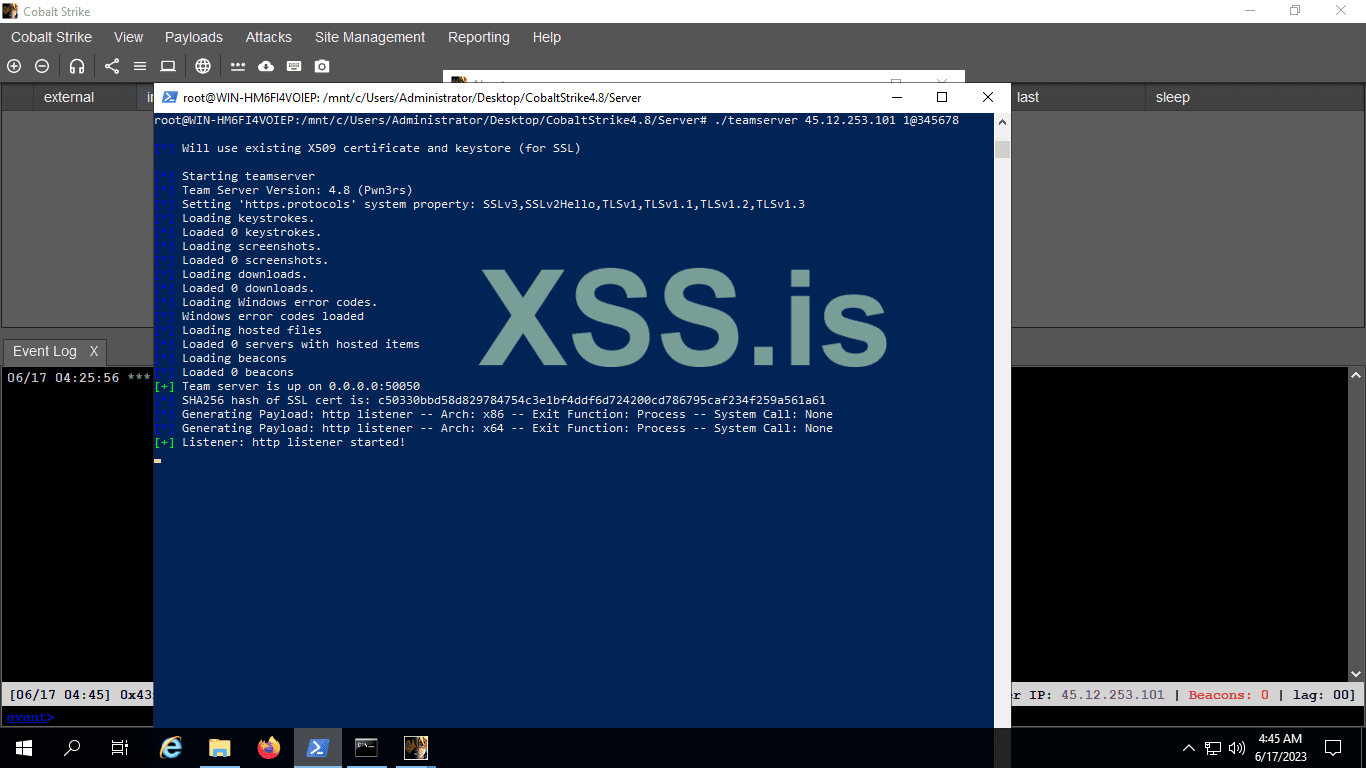Launch Firefox from the taskbar

click(269, 748)
